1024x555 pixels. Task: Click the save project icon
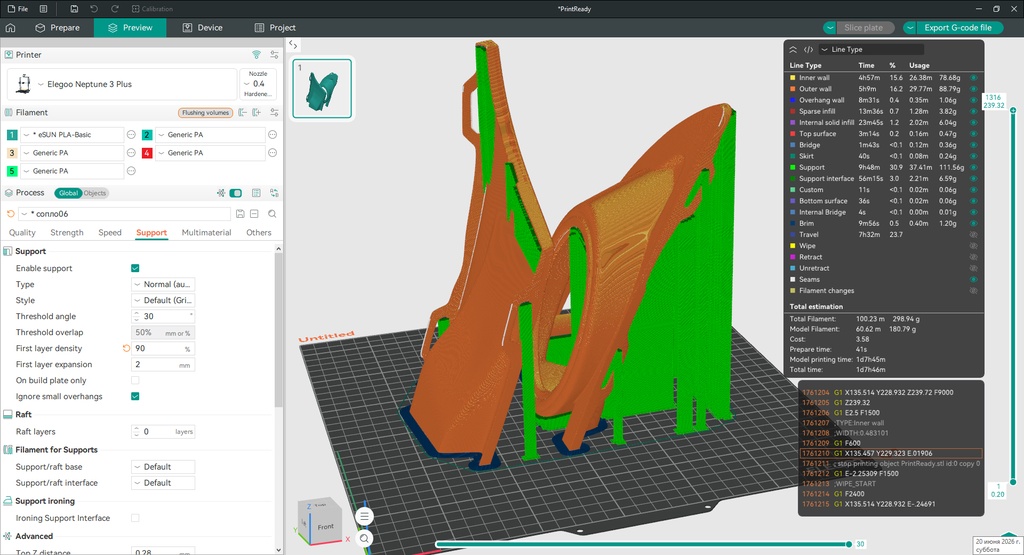tap(74, 8)
